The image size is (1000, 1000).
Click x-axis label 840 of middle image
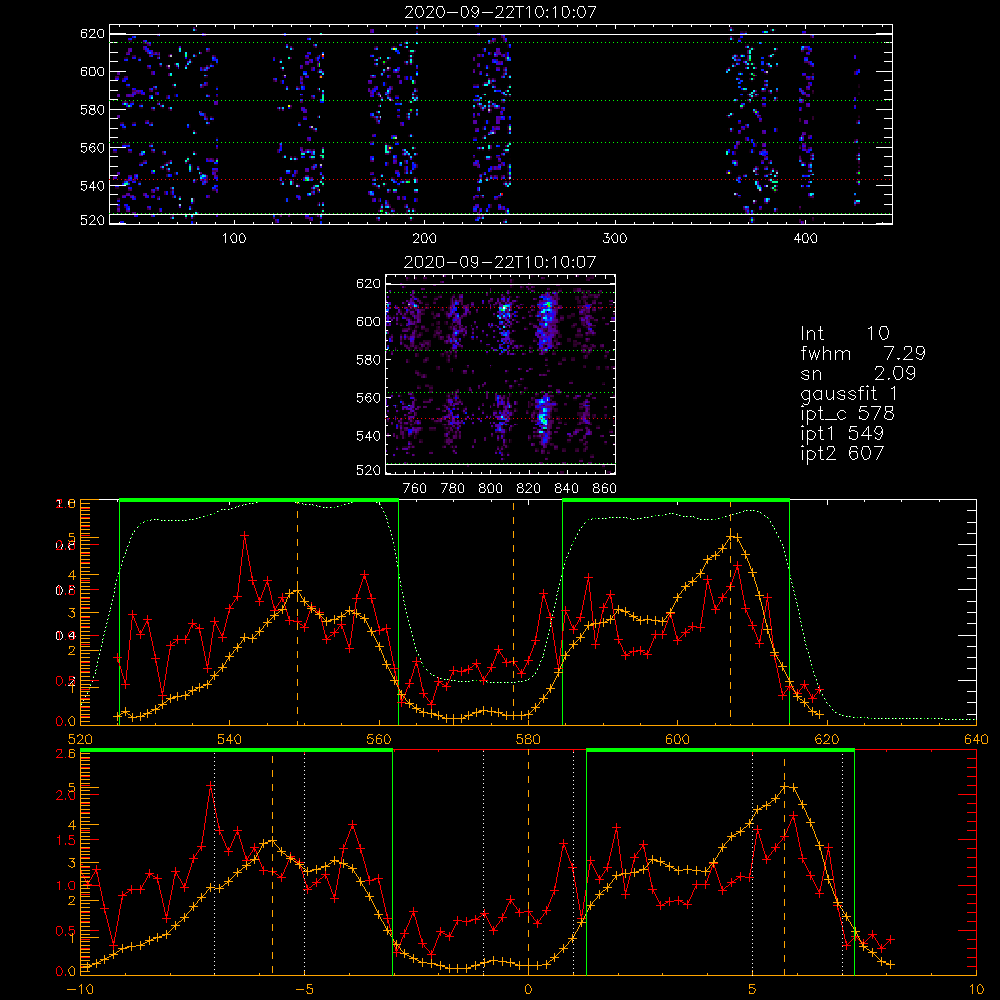566,489
